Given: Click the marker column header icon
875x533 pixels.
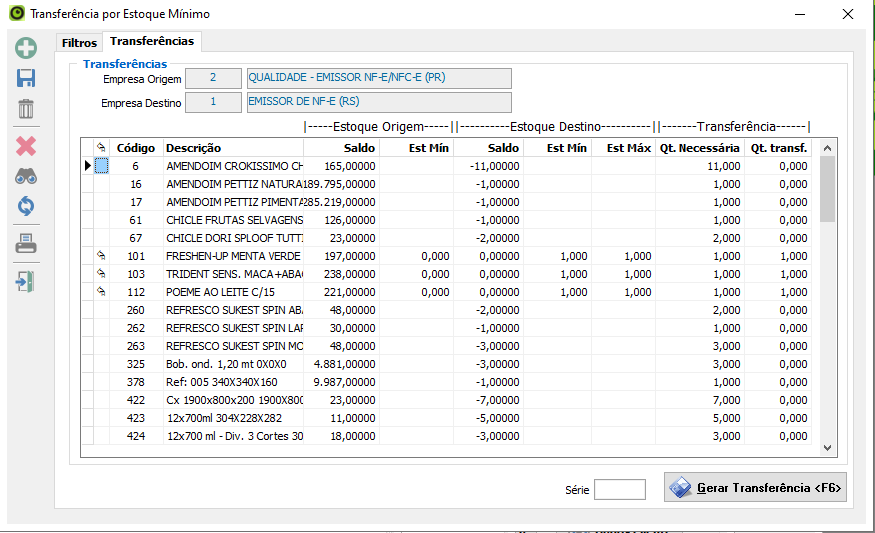Looking at the screenshot, I should (x=101, y=148).
